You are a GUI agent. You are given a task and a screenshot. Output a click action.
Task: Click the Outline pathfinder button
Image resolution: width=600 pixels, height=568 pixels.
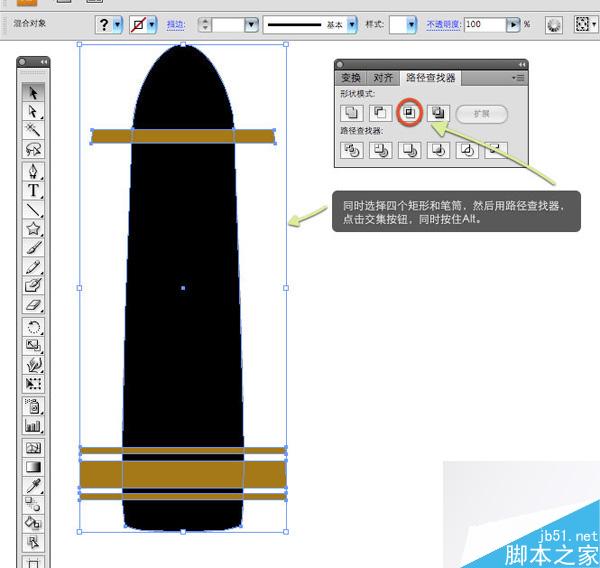[x=467, y=150]
